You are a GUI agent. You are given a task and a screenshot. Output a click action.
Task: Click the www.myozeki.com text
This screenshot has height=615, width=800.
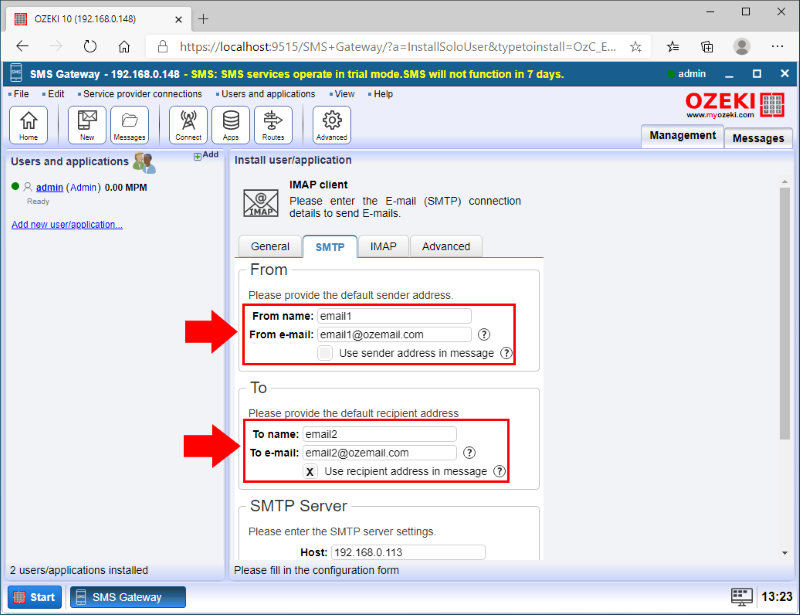point(720,115)
